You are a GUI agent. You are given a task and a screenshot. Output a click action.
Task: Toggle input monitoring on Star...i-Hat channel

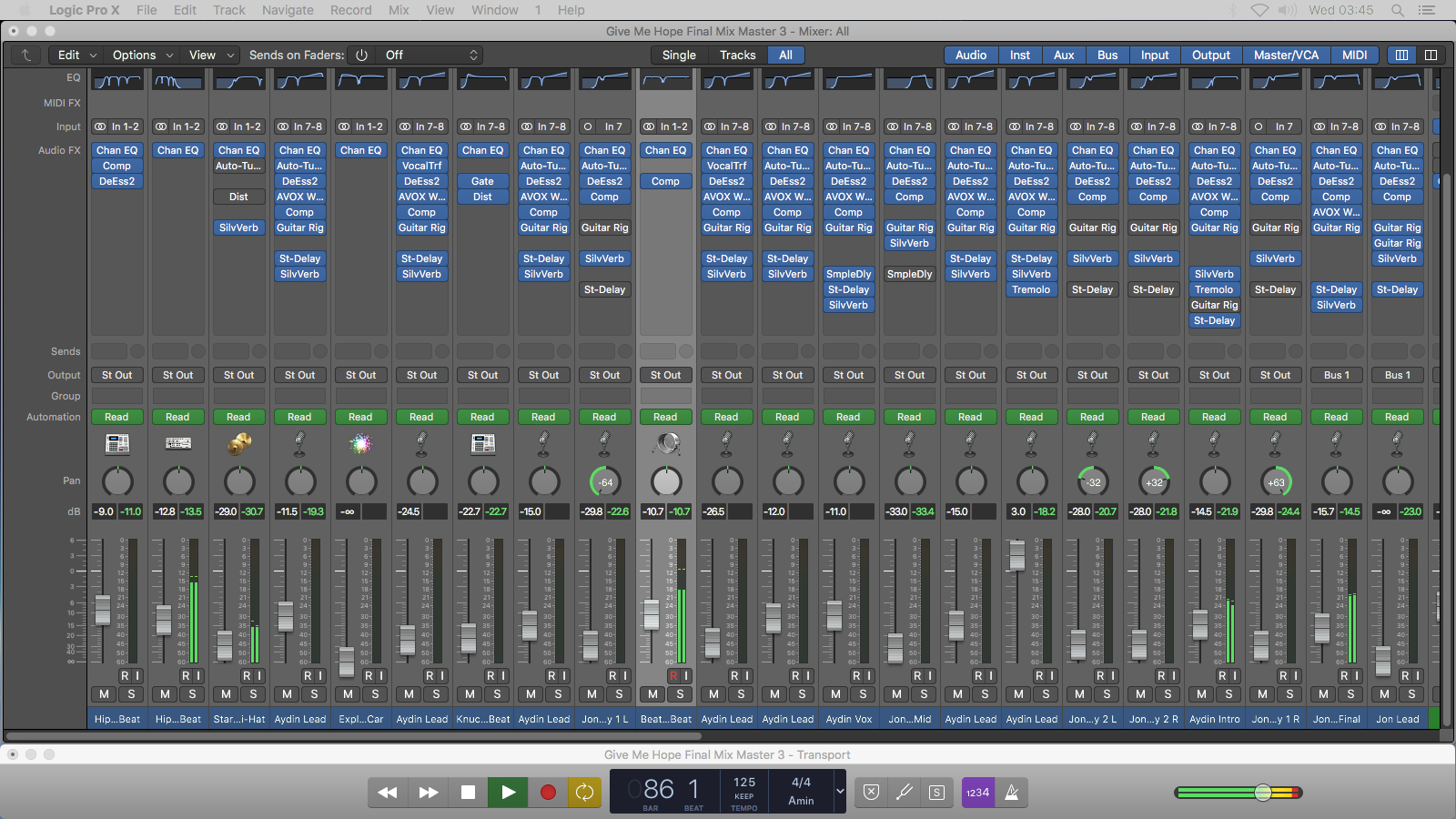click(258, 676)
